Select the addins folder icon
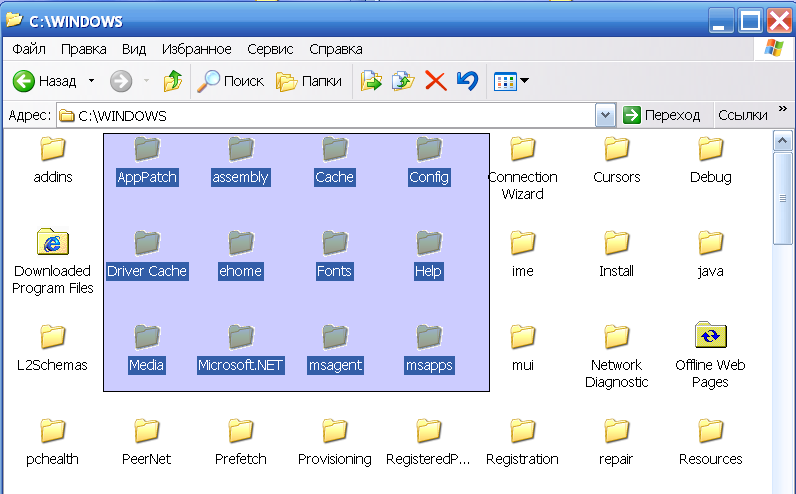This screenshot has width=796, height=494. (53, 149)
